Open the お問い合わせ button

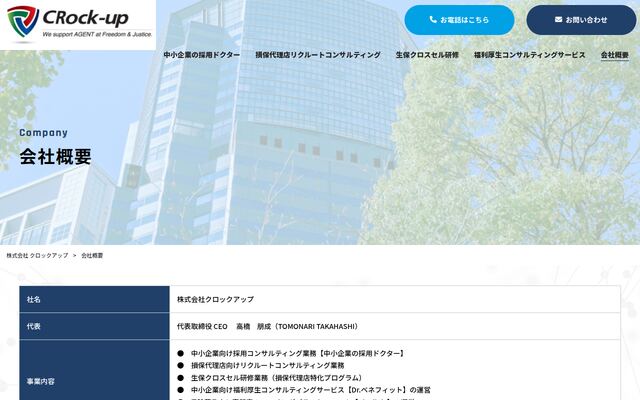(581, 20)
